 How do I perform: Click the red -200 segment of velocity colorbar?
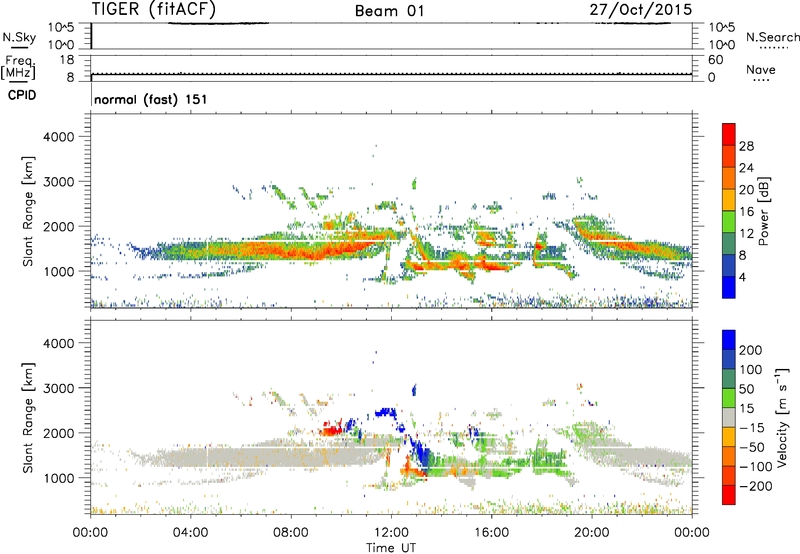pyautogui.click(x=729, y=495)
